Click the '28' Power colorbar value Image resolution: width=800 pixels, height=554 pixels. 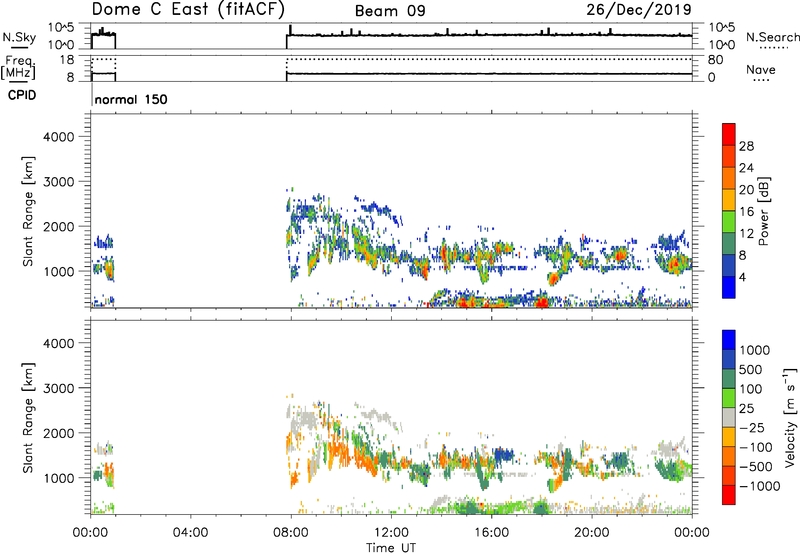746,146
